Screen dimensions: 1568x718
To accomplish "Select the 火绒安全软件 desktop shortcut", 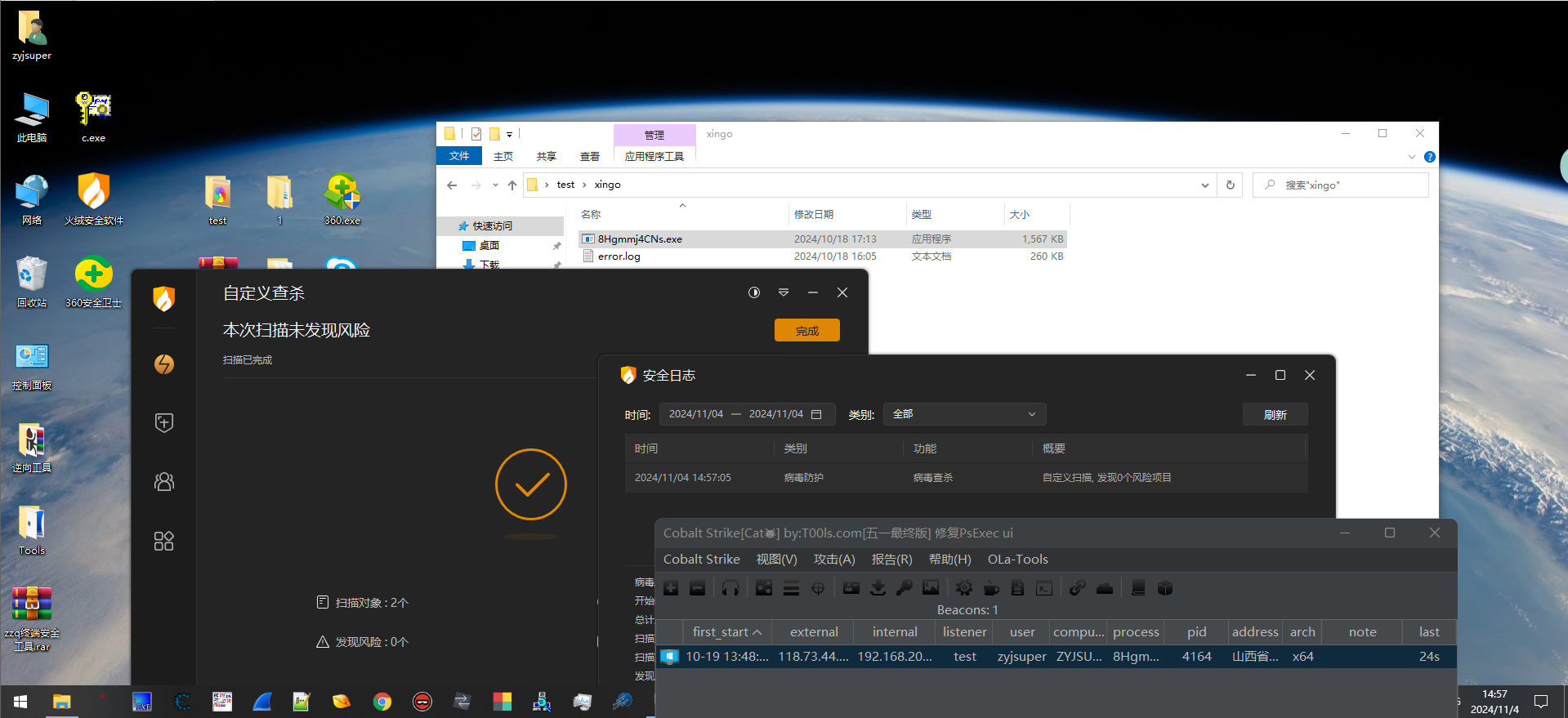I will click(94, 199).
